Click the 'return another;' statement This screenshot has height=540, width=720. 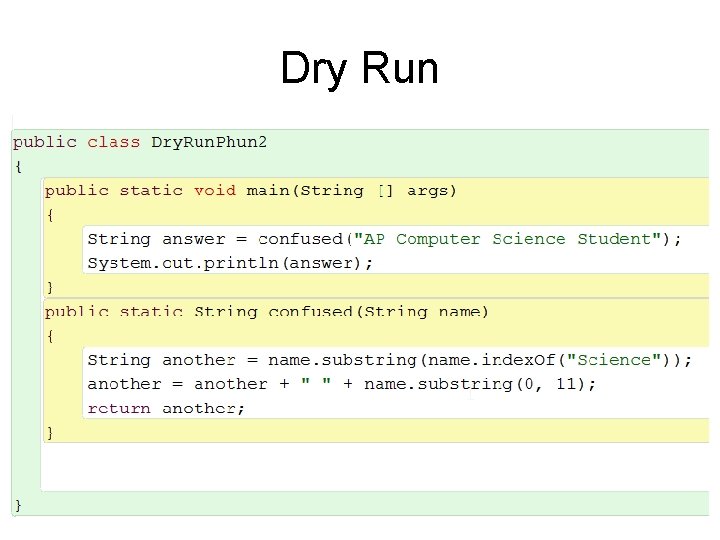[166, 408]
